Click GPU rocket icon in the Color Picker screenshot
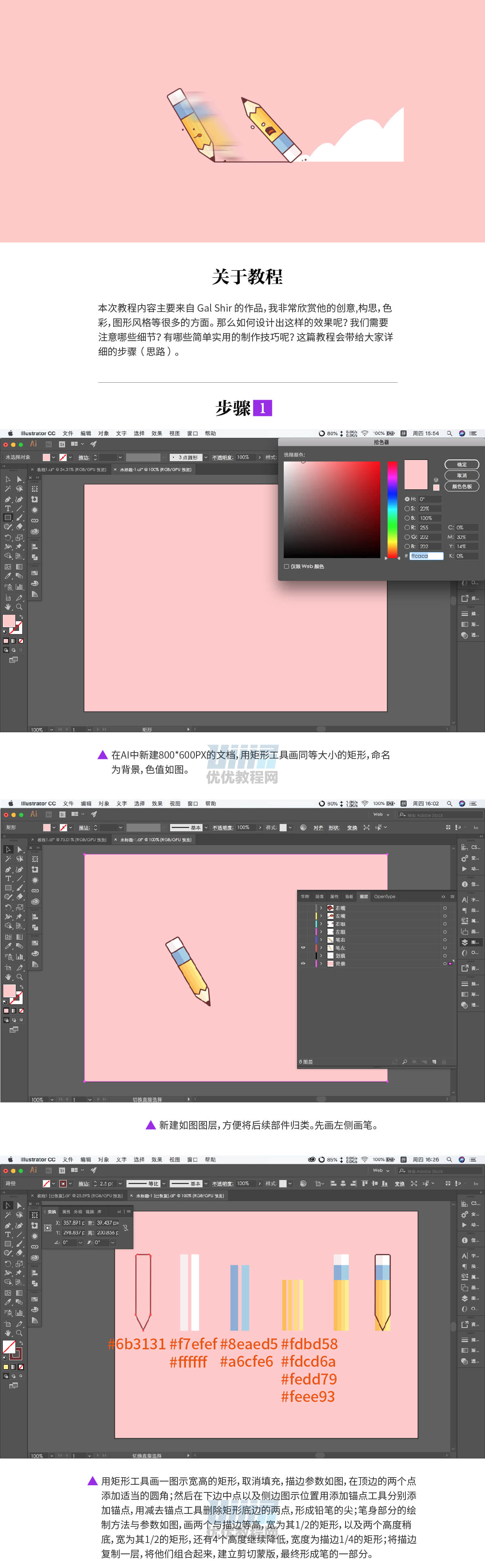This screenshot has height=1568, width=485. (94, 444)
